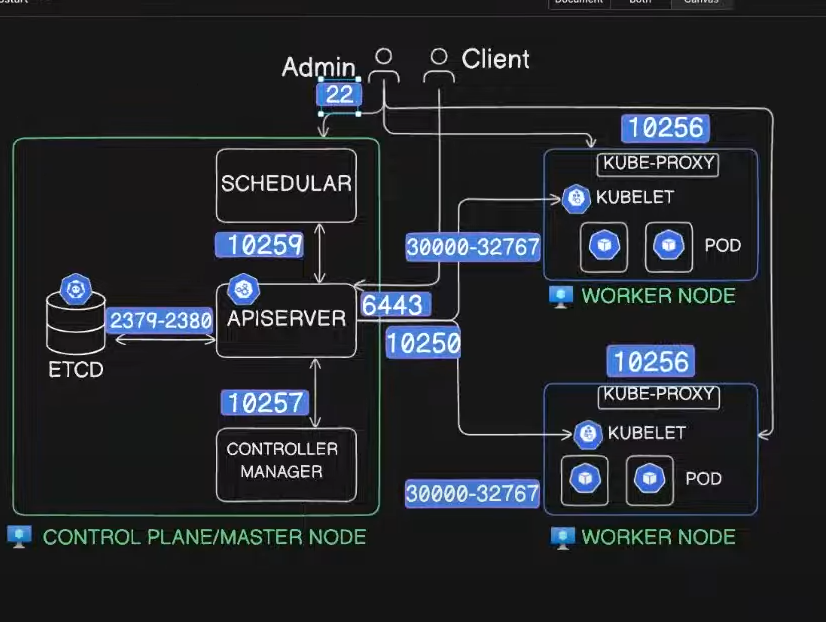Select 10256 label above lower worker node
The image size is (826, 622).
coord(651,362)
